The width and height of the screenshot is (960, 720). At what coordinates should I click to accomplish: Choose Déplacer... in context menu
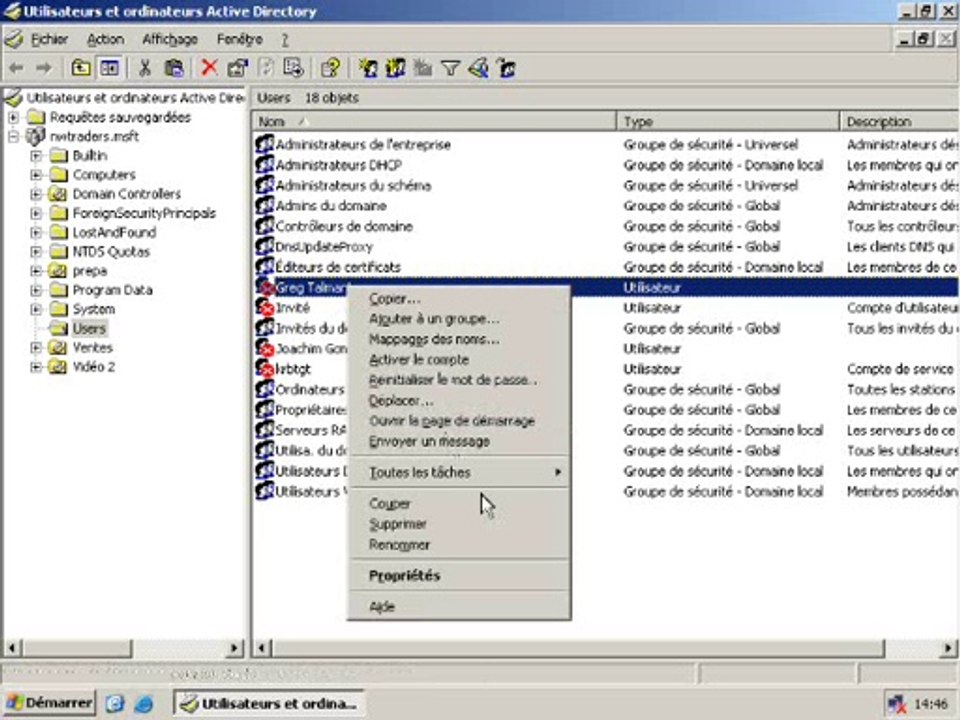click(459, 401)
